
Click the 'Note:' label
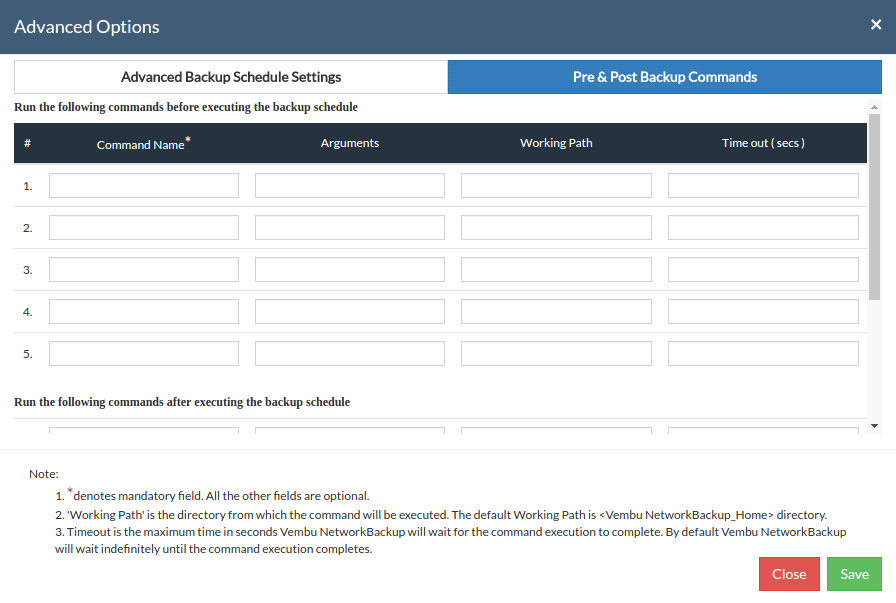(44, 474)
